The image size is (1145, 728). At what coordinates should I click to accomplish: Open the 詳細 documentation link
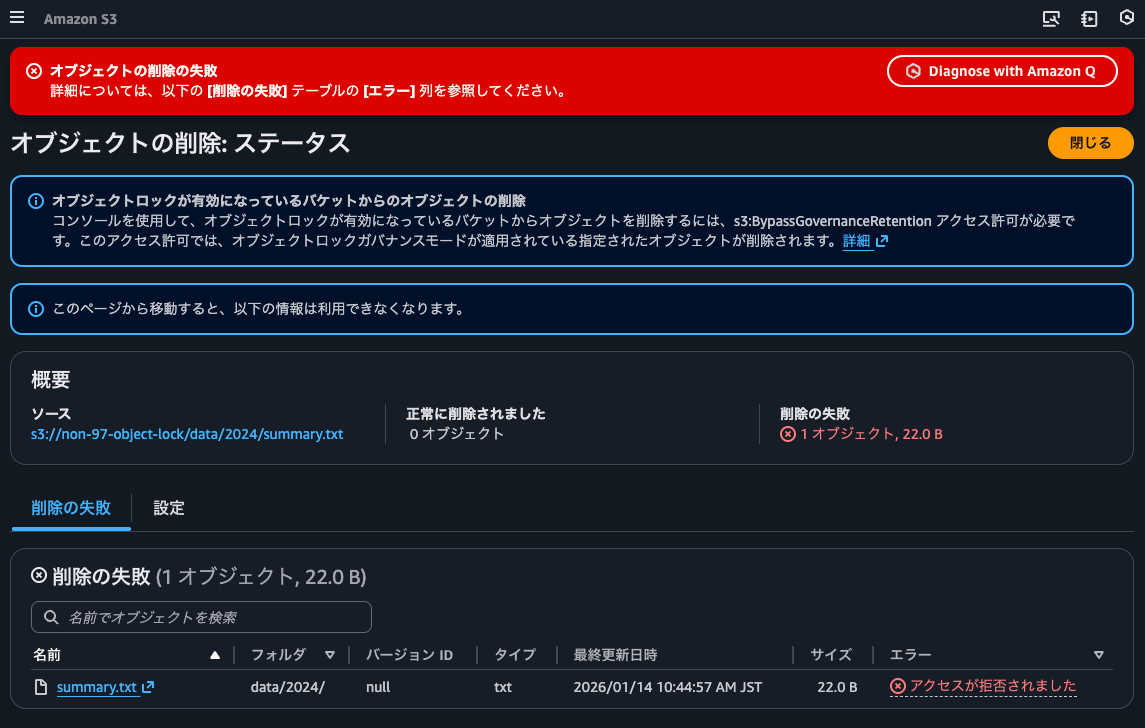pos(859,241)
